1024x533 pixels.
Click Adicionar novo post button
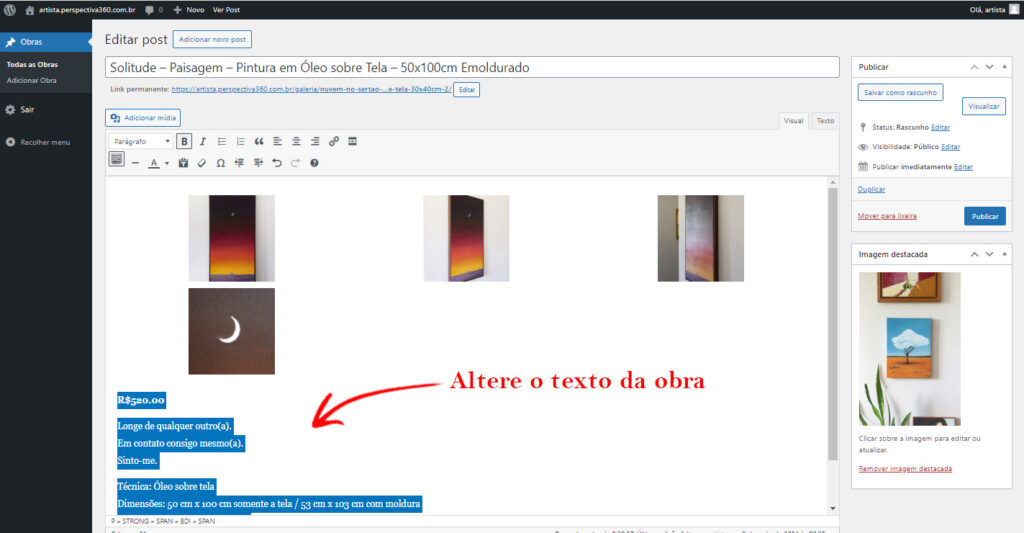click(x=212, y=39)
